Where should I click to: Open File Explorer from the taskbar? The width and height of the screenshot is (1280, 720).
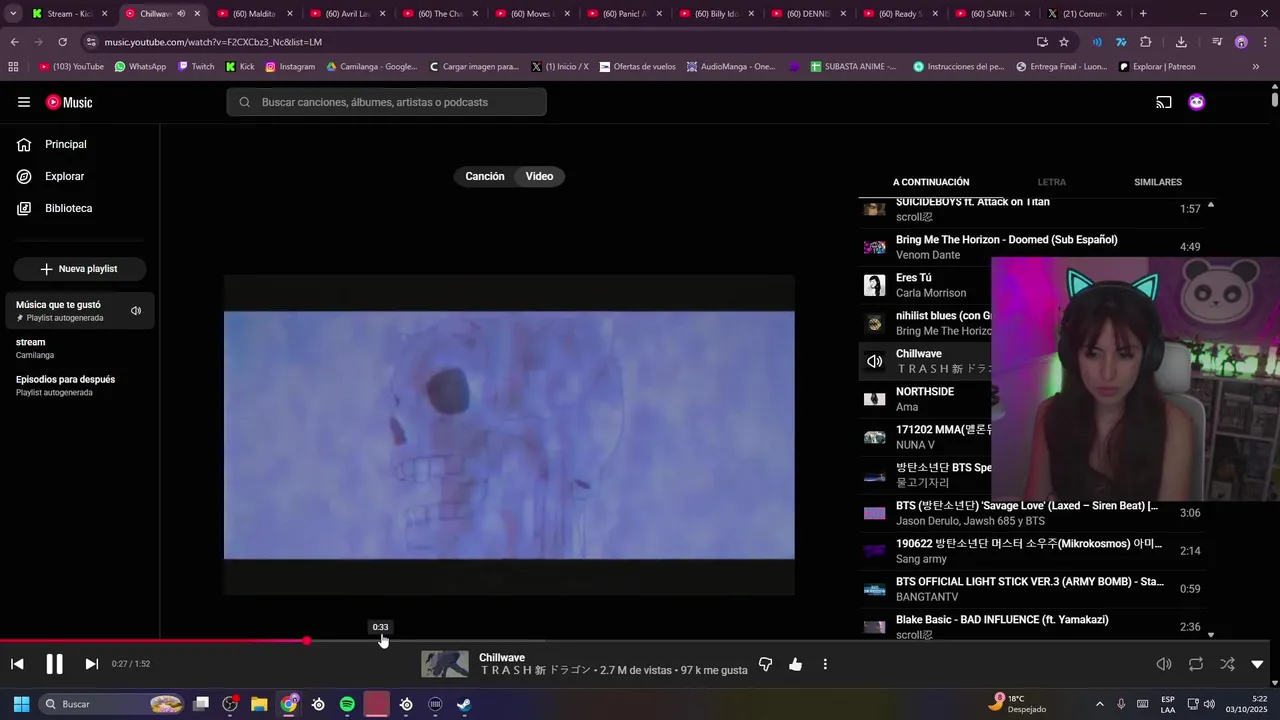click(x=259, y=704)
